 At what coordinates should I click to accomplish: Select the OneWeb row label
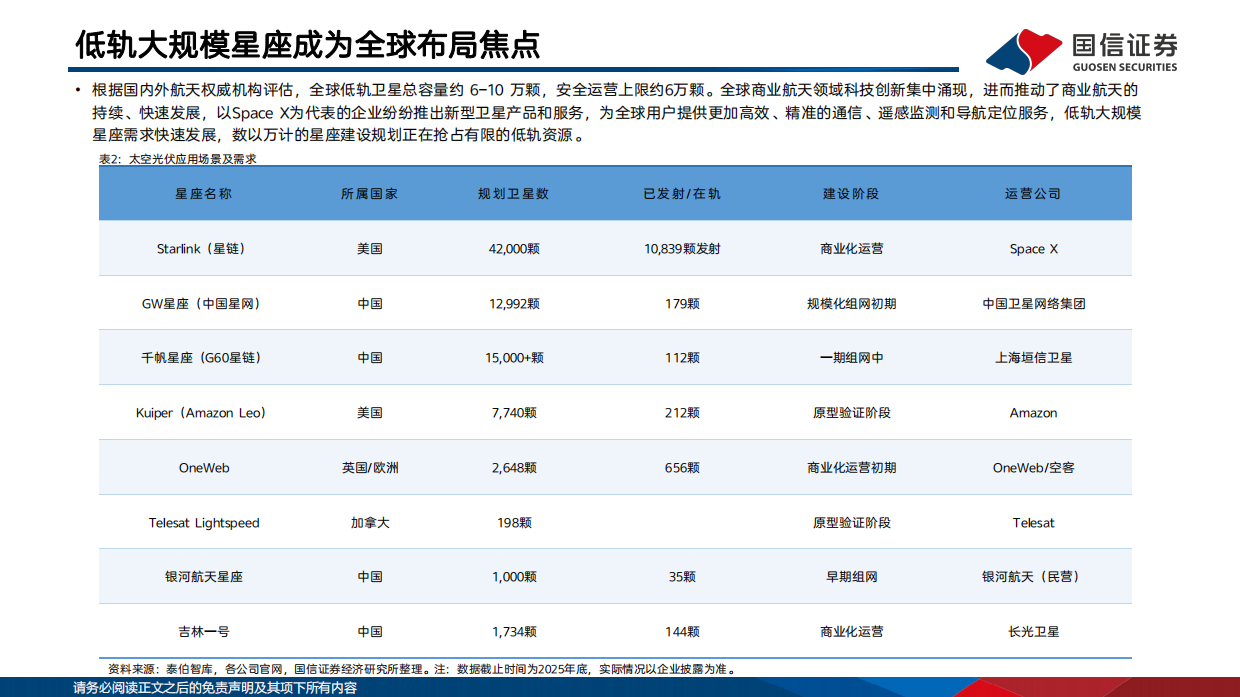[208, 467]
